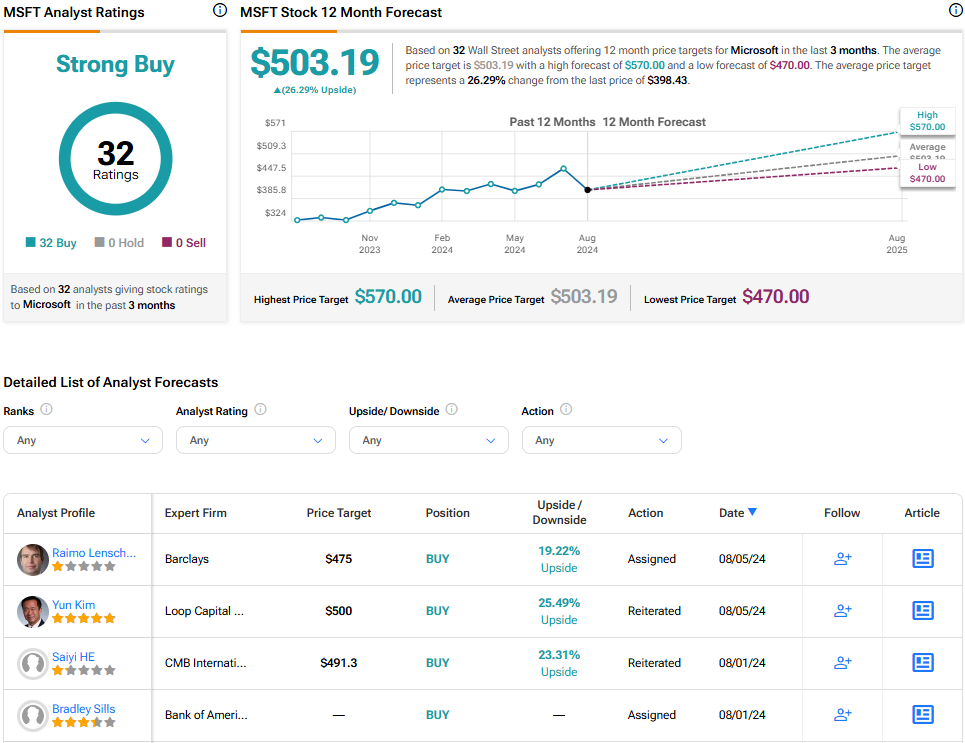Viewport: 965px width, 743px height.
Task: Open the Action filter dropdown
Action: click(x=601, y=440)
